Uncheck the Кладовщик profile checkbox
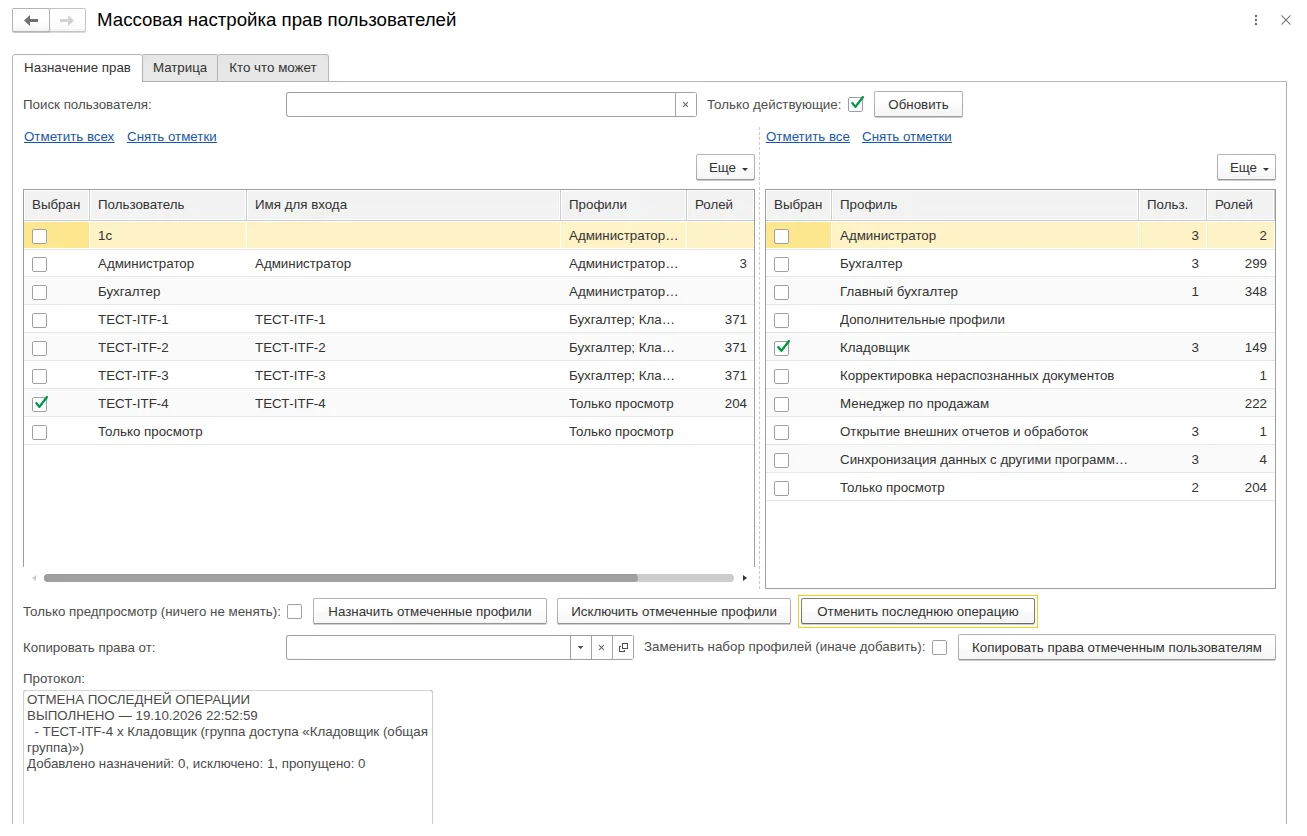 [782, 348]
